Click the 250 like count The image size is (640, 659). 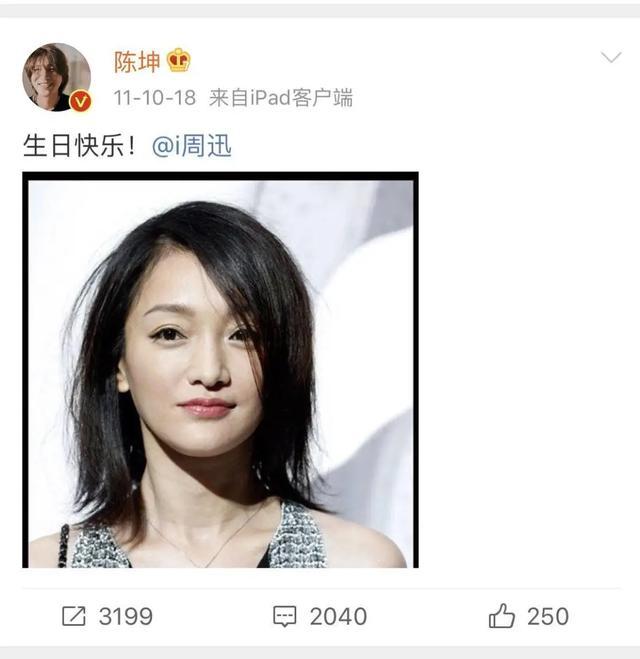[548, 617]
